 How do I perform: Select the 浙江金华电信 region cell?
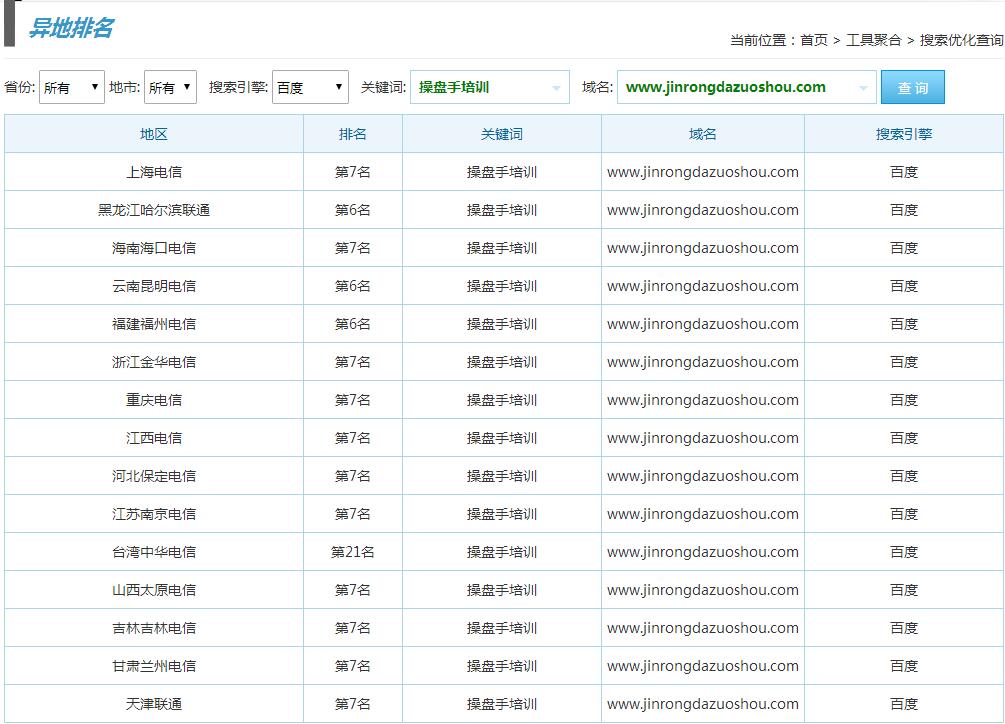coord(154,362)
